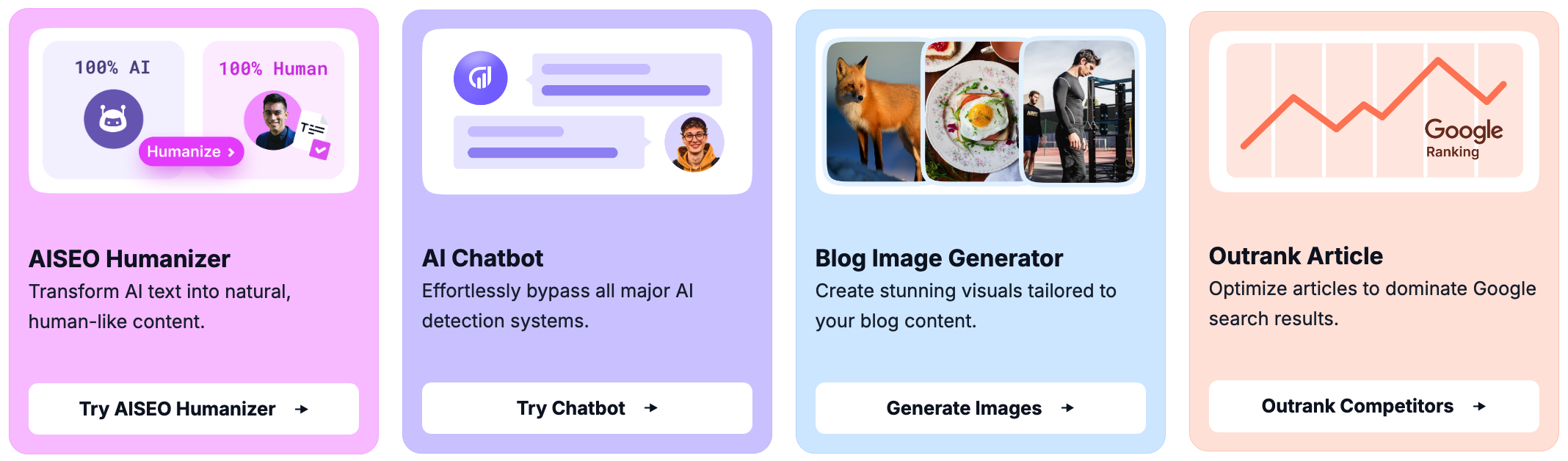Click the arrow icon next to Try Chatbot
The height and width of the screenshot is (461, 1568).
tap(651, 408)
